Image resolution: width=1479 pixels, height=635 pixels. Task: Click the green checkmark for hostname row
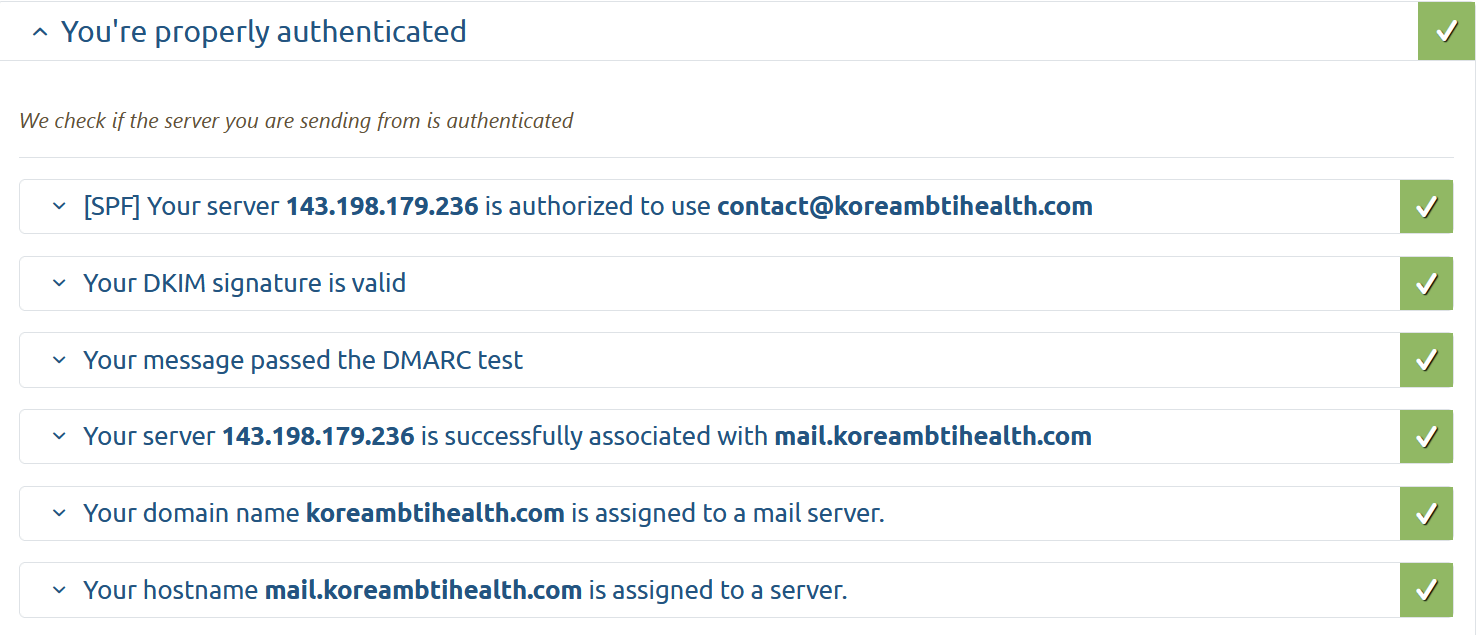pos(1426,590)
